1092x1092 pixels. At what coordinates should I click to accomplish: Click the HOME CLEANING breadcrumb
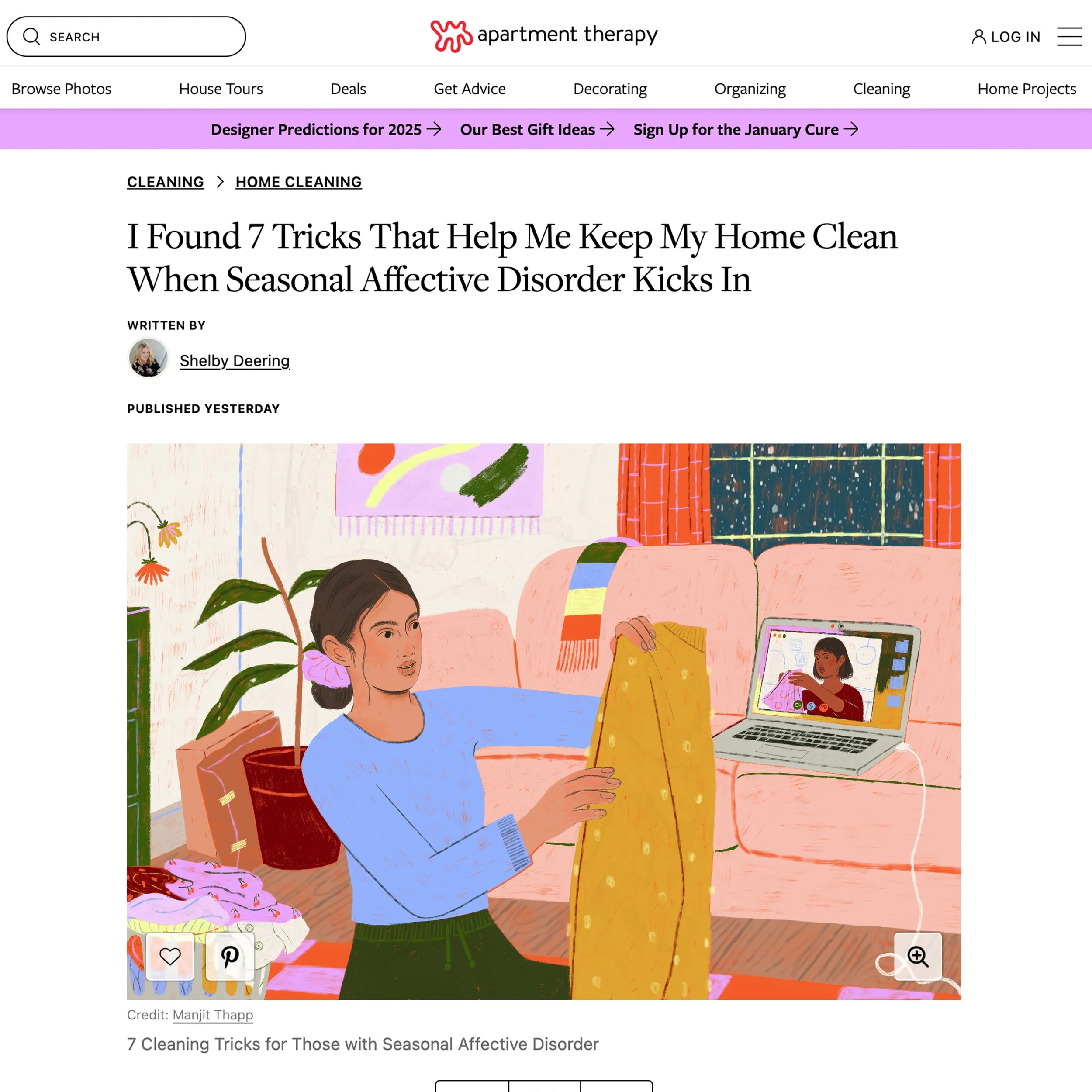pyautogui.click(x=298, y=182)
